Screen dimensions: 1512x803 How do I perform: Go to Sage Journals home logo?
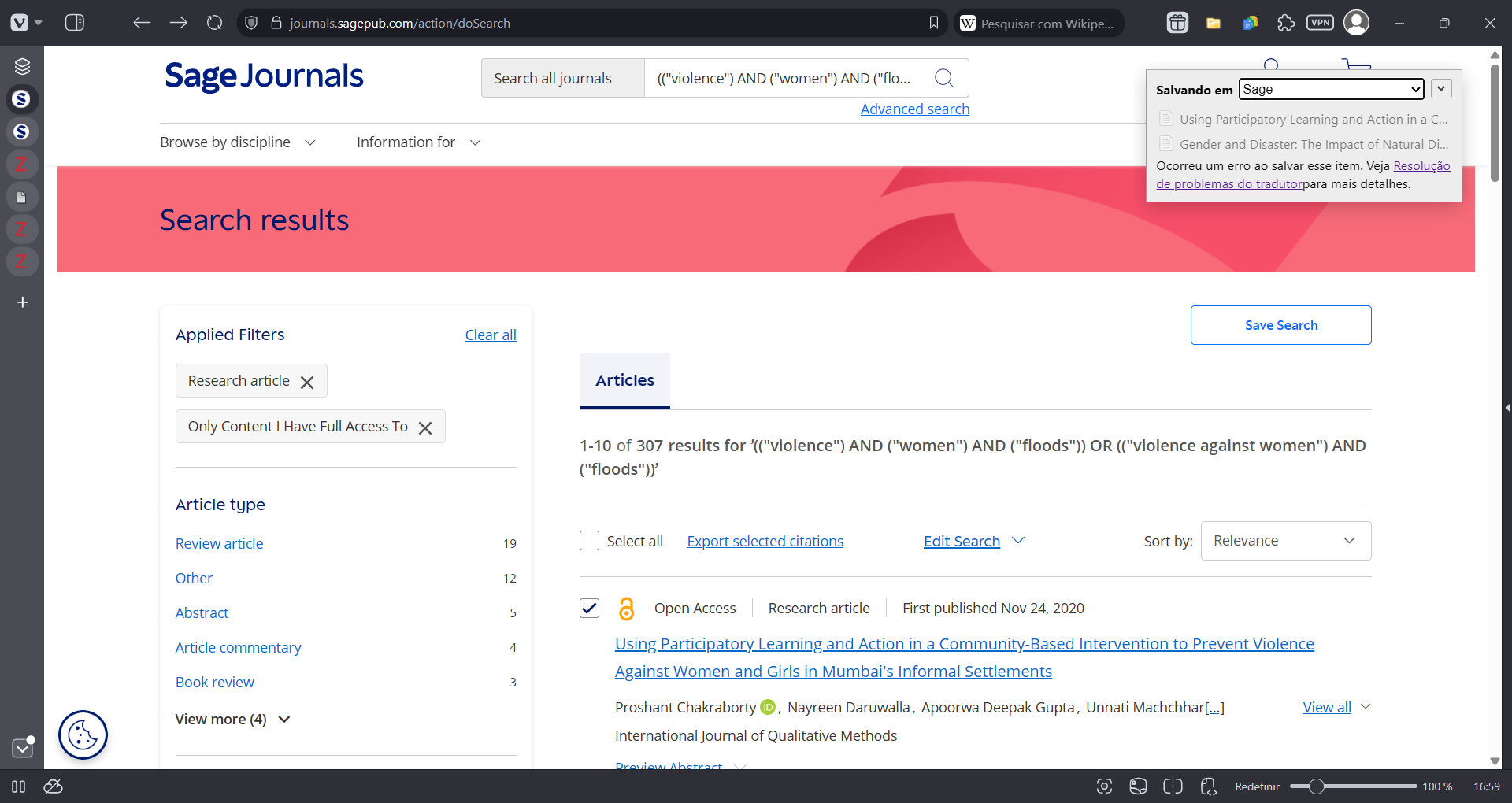pos(264,76)
